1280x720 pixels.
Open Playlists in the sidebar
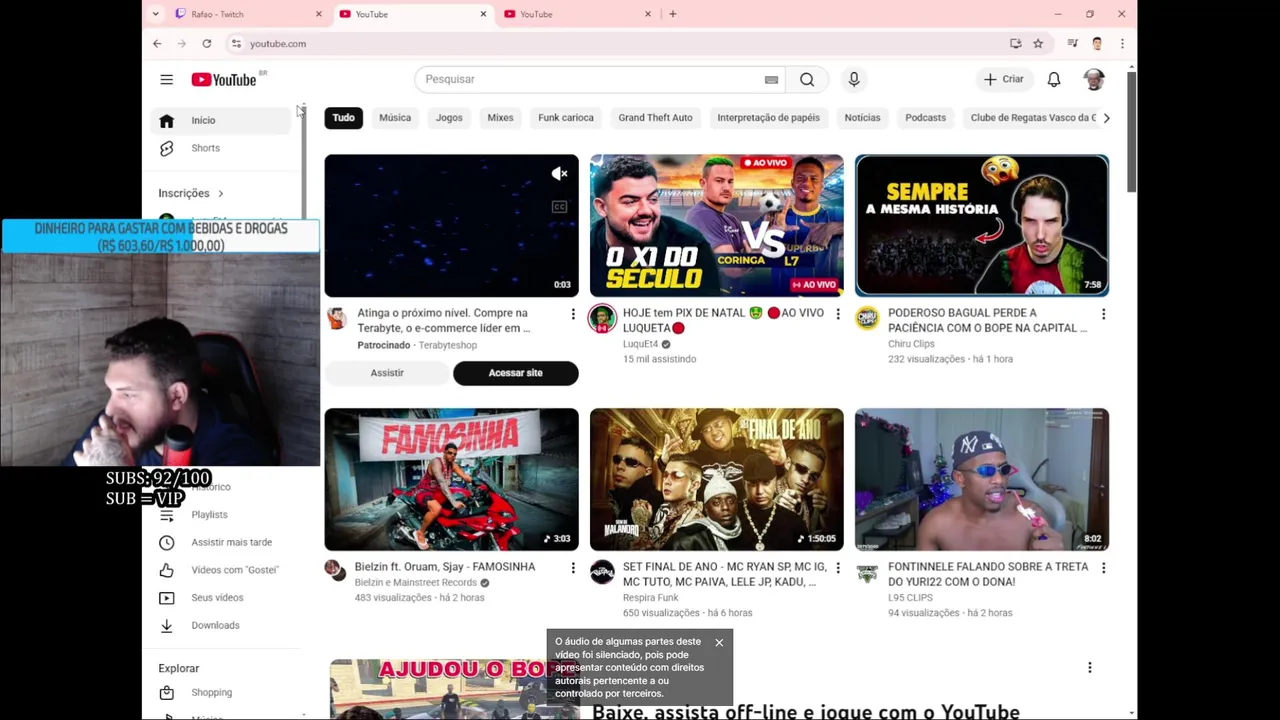221,514
